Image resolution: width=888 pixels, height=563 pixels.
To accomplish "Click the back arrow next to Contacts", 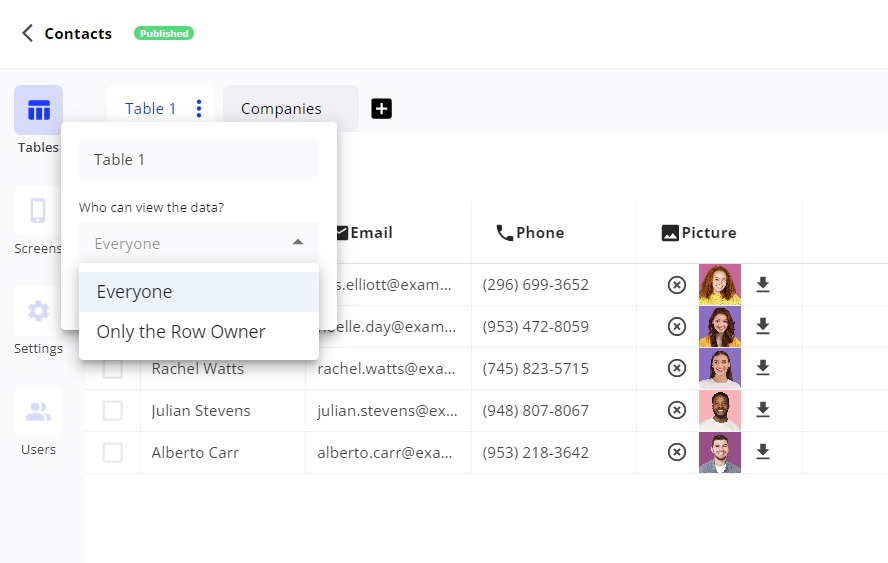I will (x=27, y=33).
